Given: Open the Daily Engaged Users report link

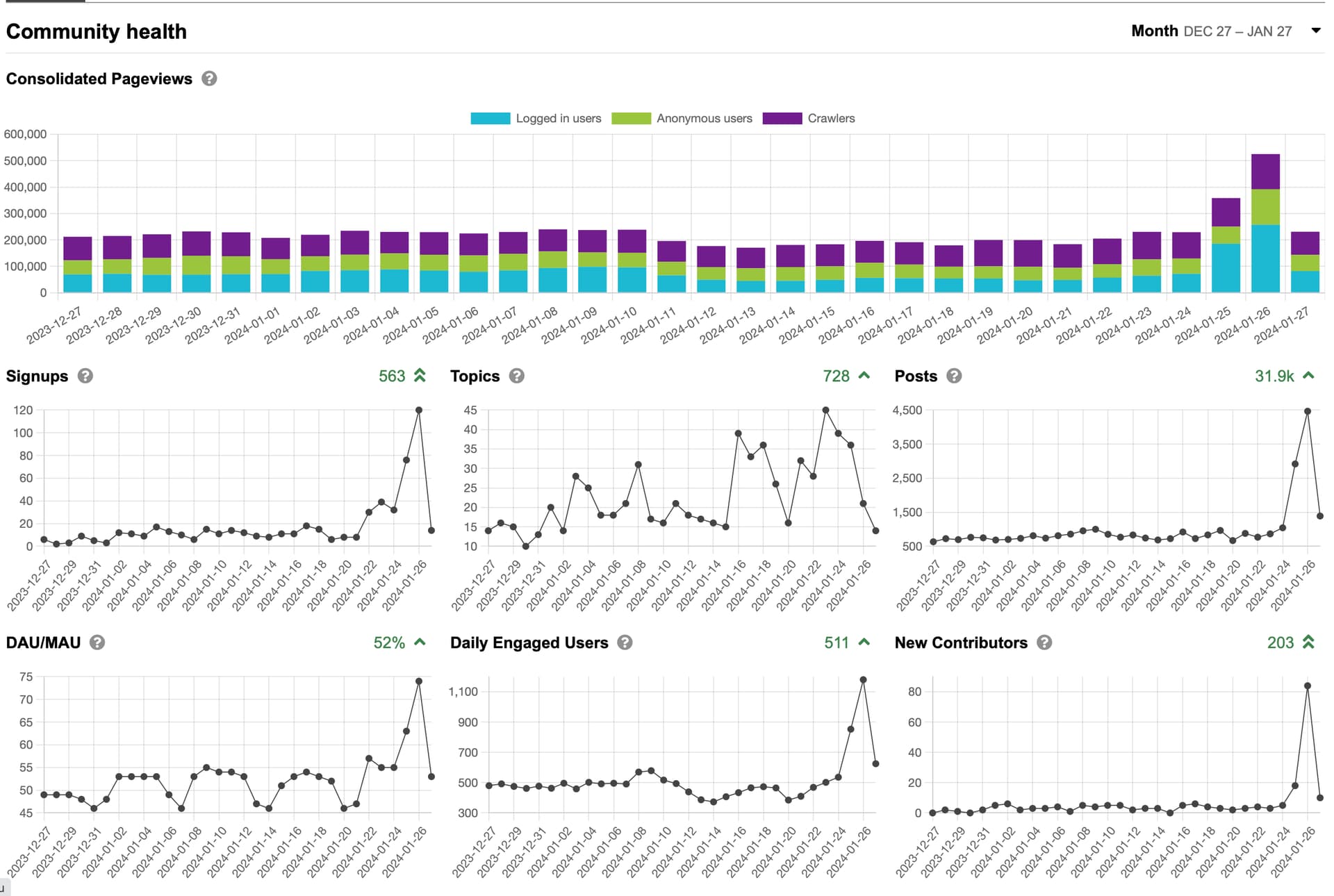Looking at the screenshot, I should click(529, 642).
